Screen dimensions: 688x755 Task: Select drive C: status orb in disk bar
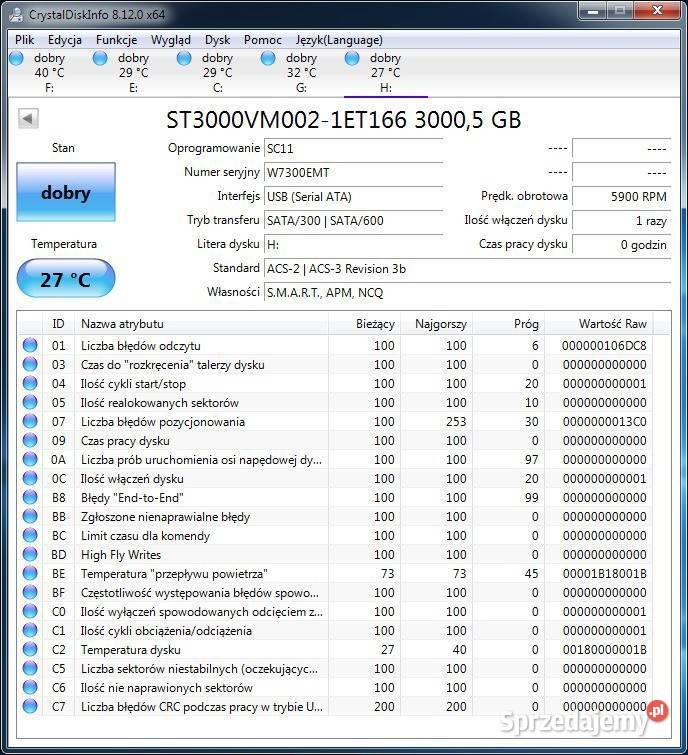(x=184, y=59)
